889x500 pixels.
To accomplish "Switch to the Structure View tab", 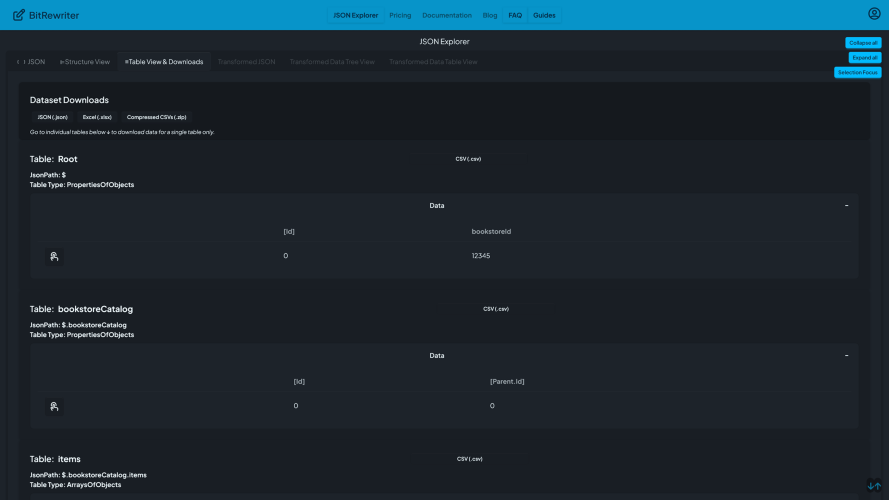I will [x=85, y=62].
